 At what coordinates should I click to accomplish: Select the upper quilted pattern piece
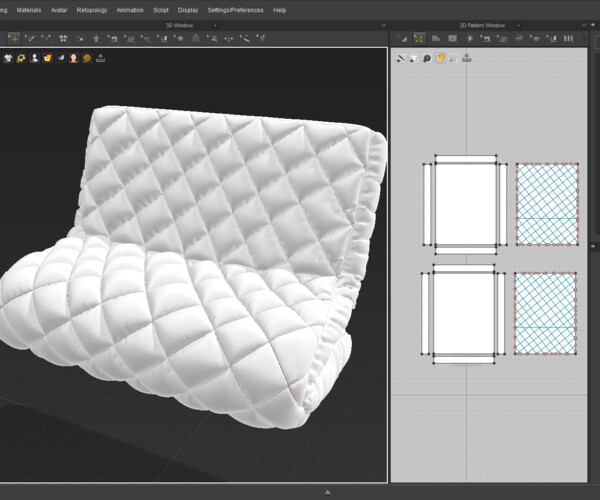point(546,204)
